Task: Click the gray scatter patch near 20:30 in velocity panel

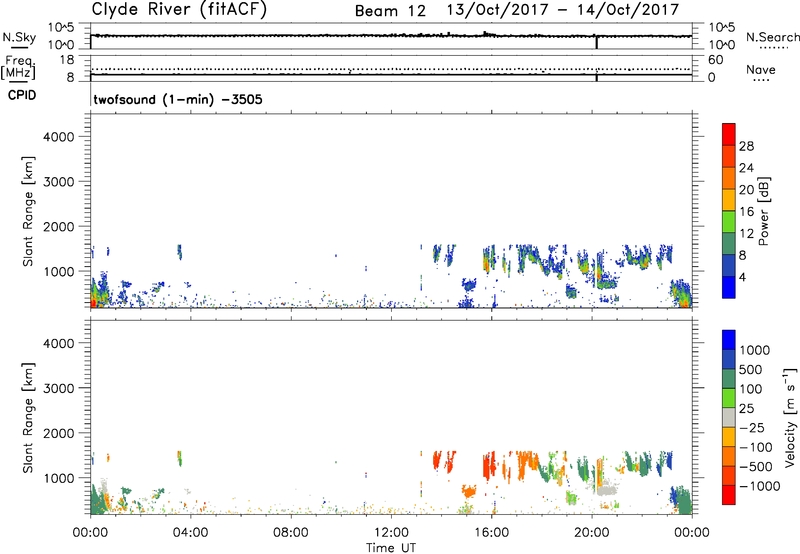Action: click(607, 490)
